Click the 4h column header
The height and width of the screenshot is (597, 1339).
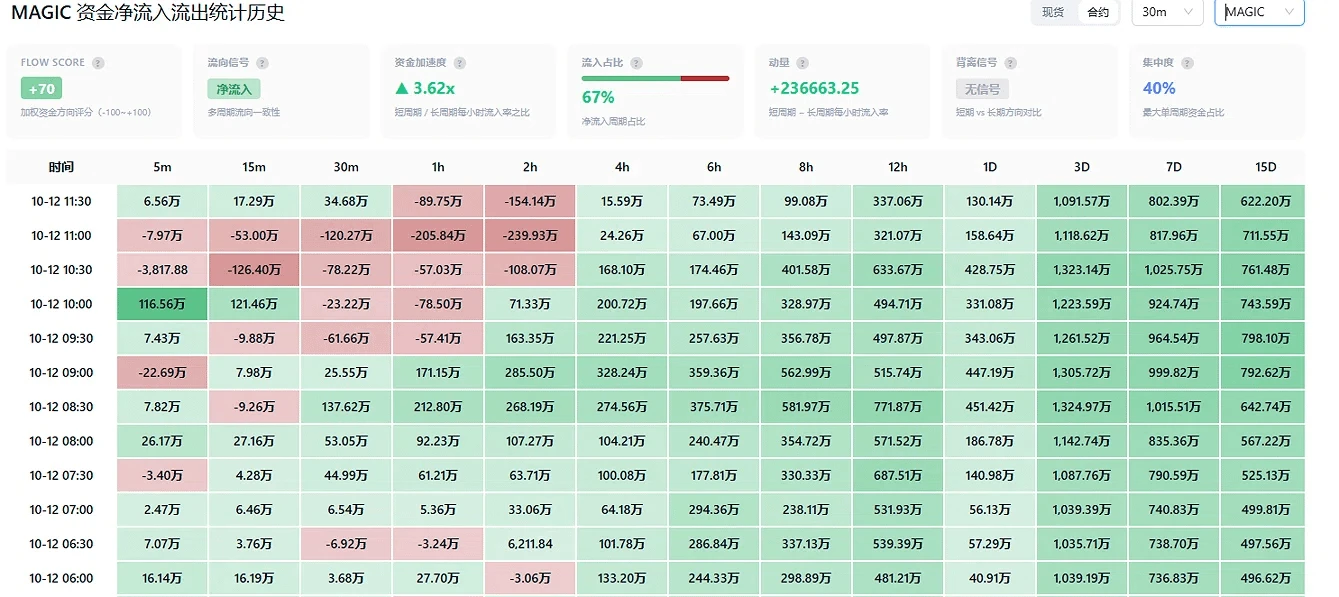click(622, 167)
